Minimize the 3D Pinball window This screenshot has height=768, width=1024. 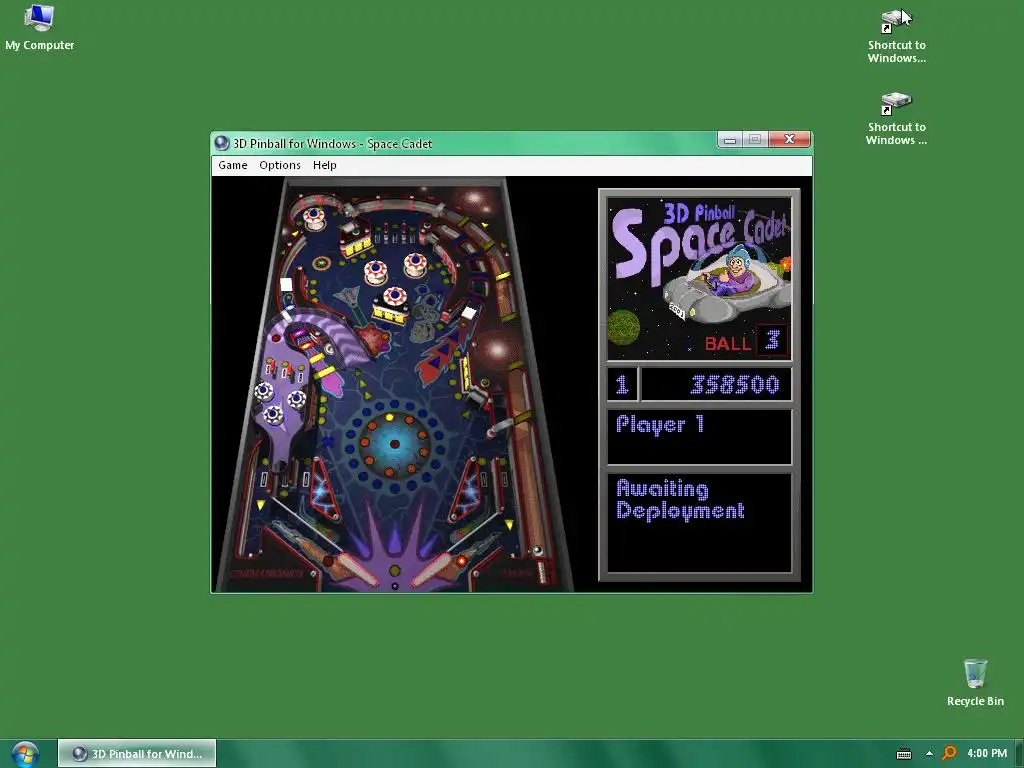(x=729, y=139)
